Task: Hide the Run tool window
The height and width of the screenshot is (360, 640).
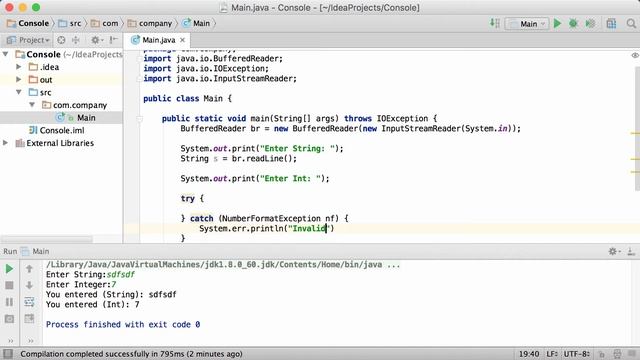Action: (631, 251)
